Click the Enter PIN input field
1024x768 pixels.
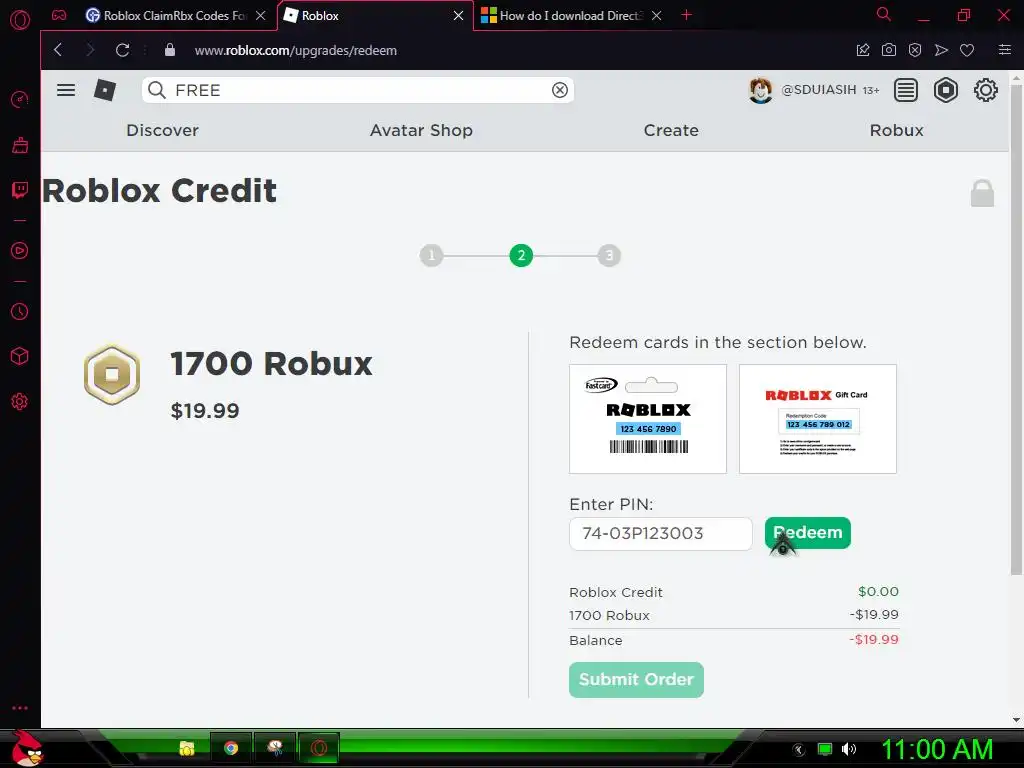[660, 534]
